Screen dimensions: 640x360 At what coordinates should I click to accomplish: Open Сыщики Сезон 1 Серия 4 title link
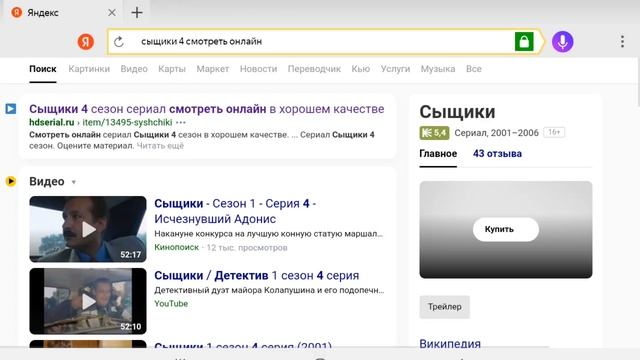(235, 211)
